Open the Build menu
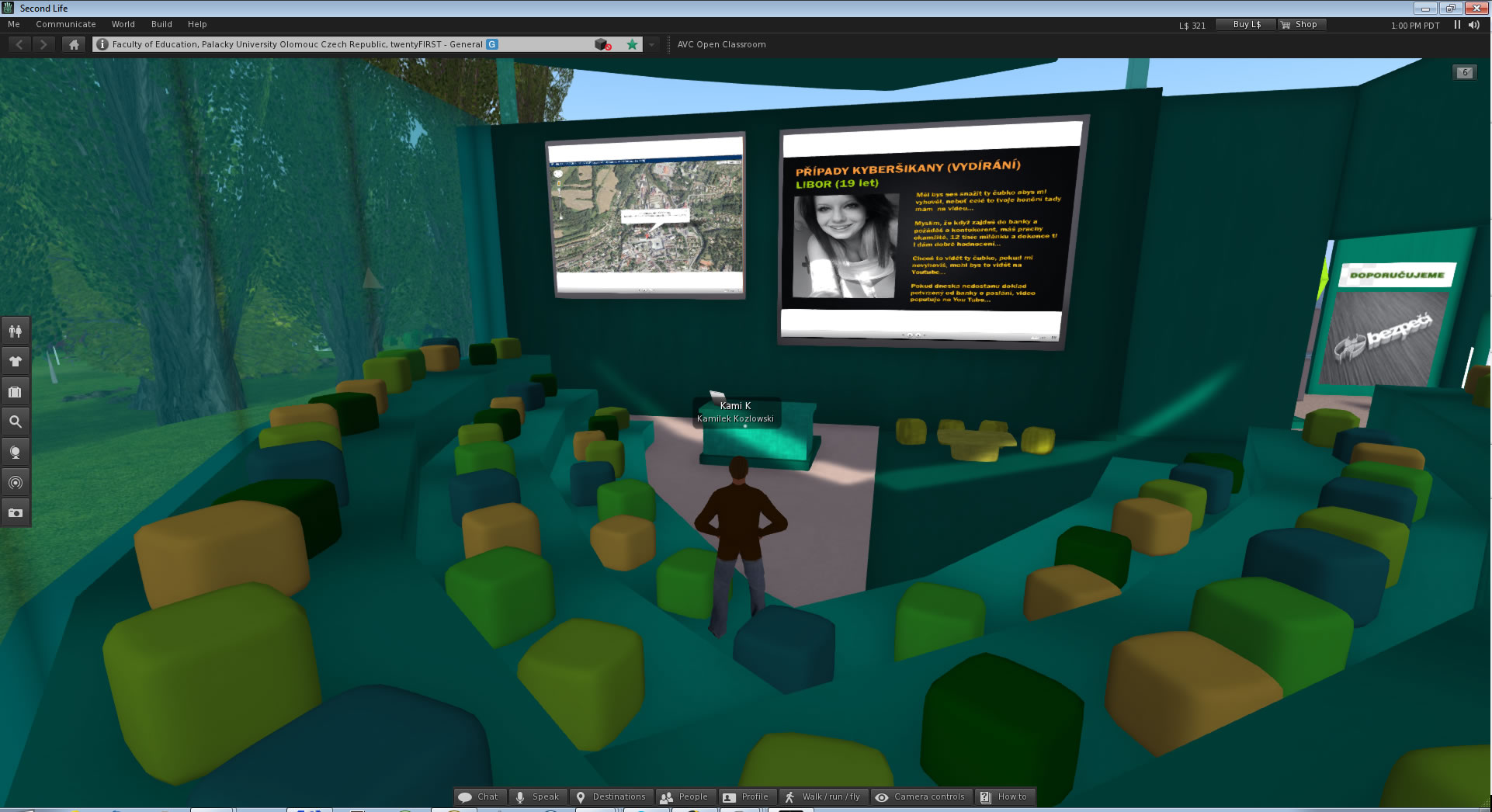Screen dimensions: 1492x812 [161, 24]
